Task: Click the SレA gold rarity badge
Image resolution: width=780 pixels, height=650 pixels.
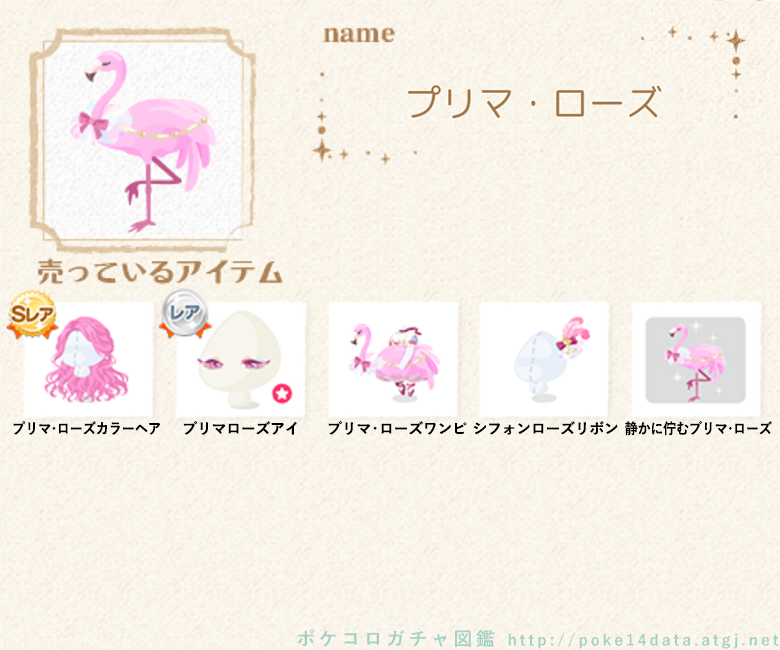Action: 32,314
